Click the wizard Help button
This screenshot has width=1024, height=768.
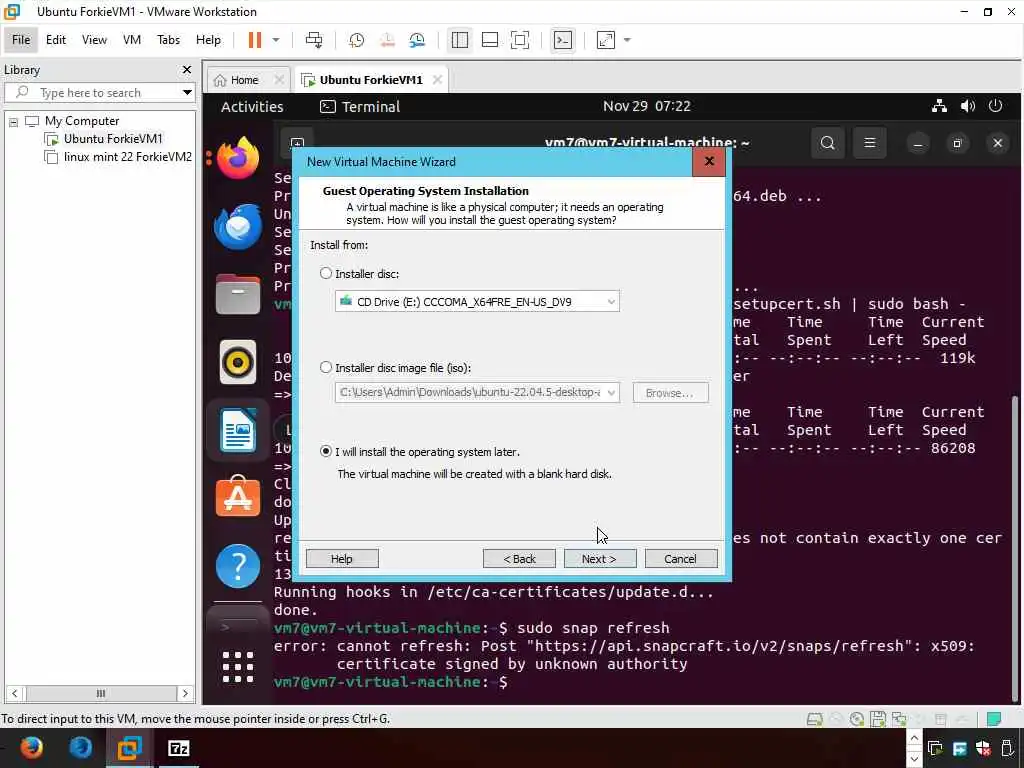tap(342, 558)
